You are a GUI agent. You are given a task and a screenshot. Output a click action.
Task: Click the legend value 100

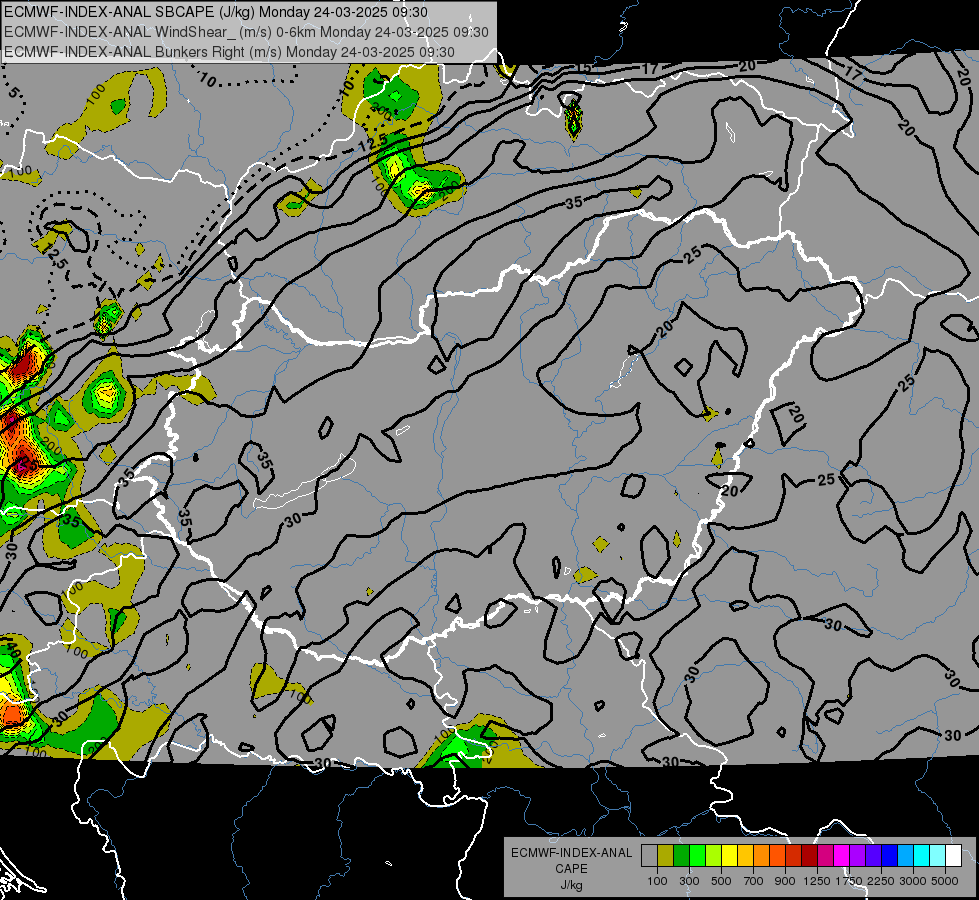pyautogui.click(x=657, y=881)
